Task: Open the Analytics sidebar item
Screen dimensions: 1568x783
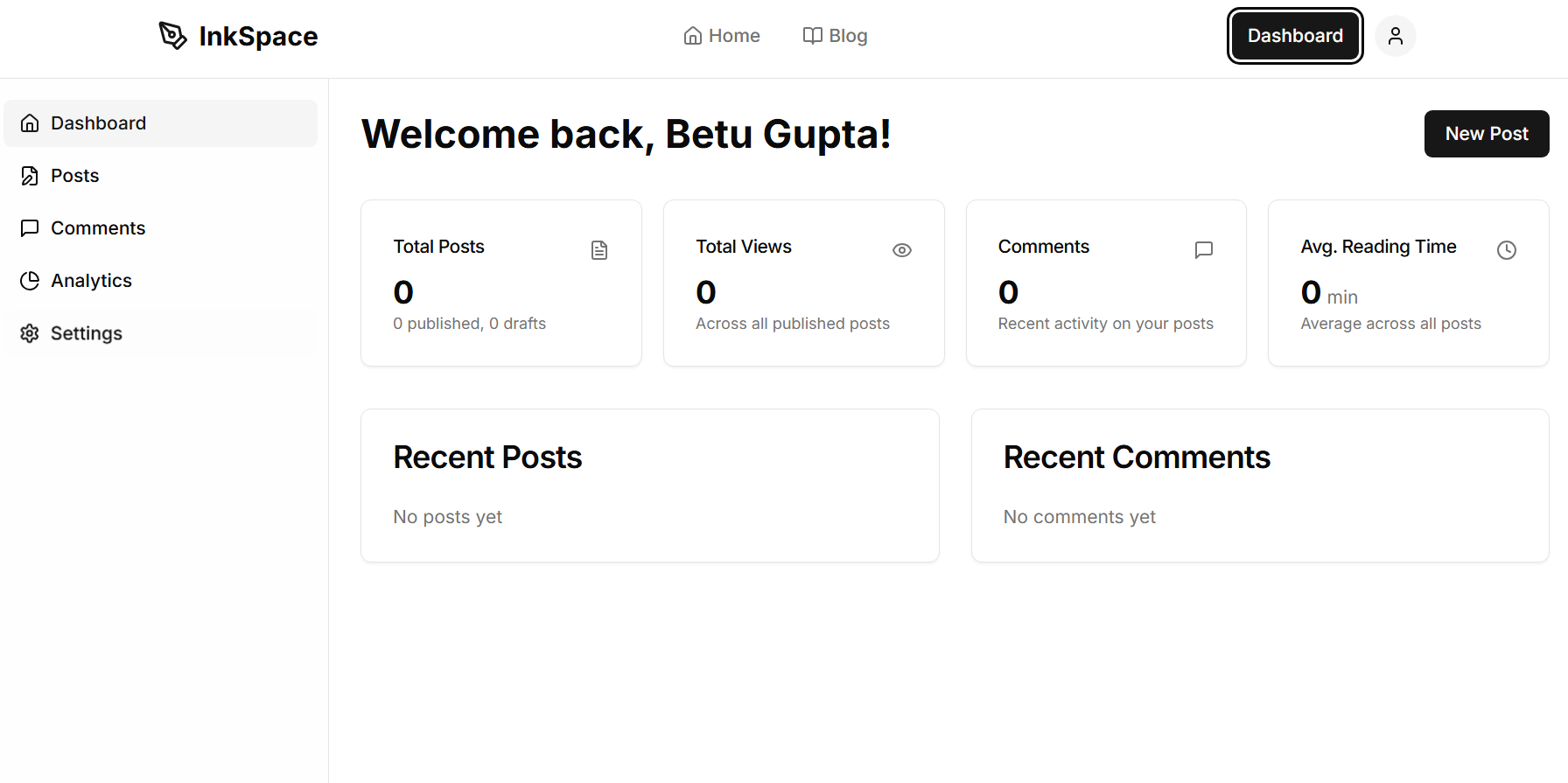Action: 91,281
